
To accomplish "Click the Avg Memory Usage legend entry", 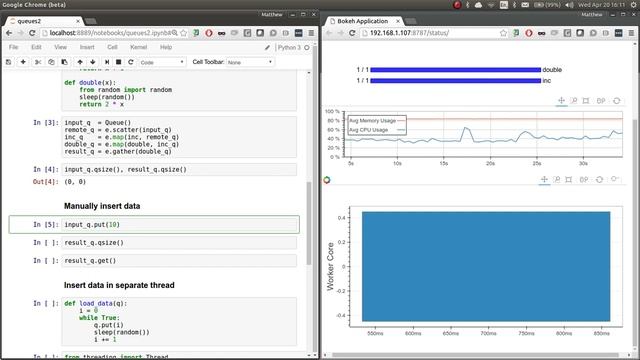I will [x=377, y=121].
